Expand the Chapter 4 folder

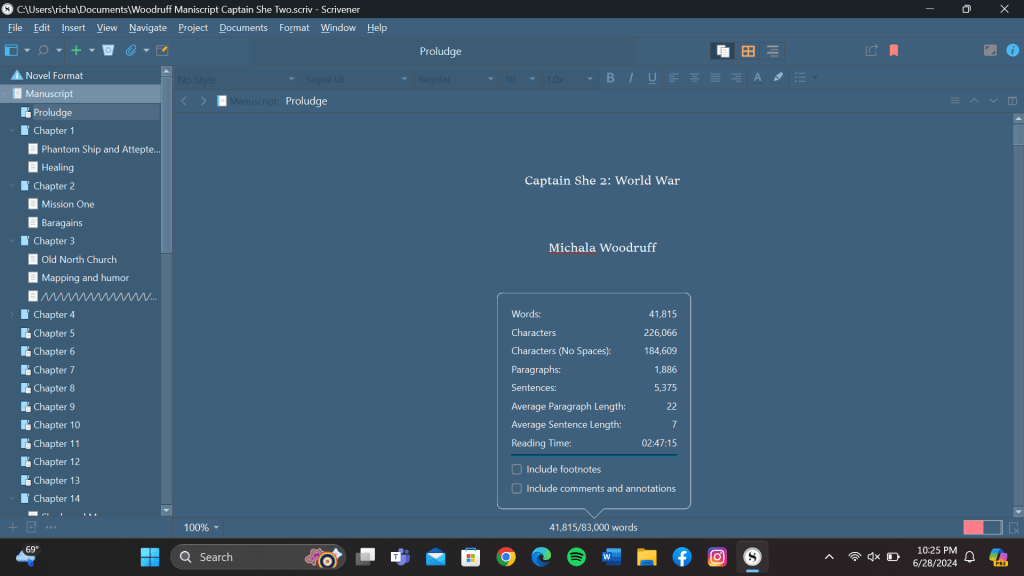[x=12, y=315]
